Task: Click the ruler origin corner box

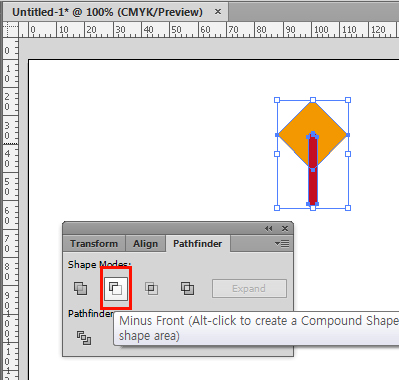Action: coord(11,30)
